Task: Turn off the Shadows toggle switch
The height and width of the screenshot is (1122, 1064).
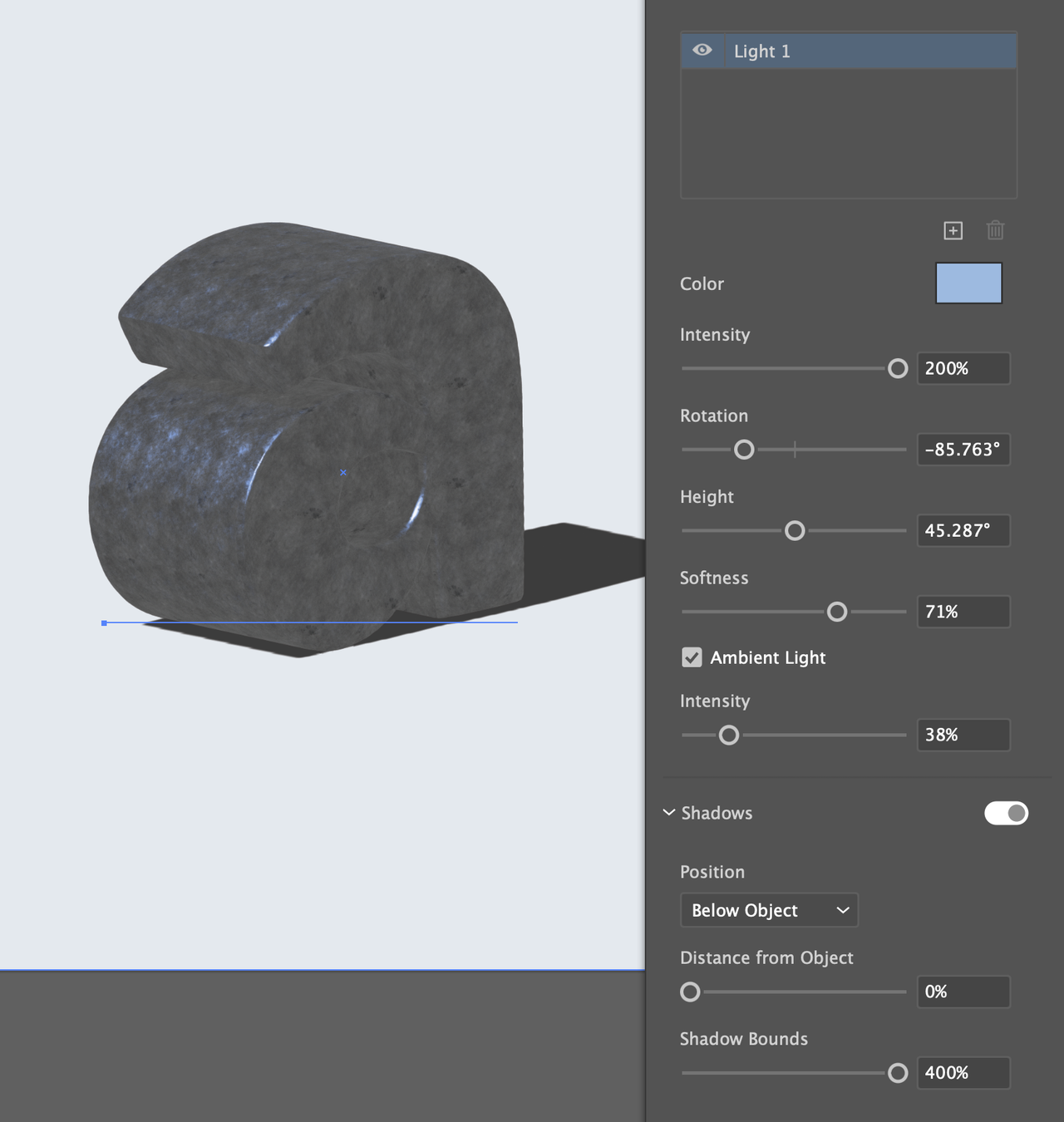Action: (x=1007, y=813)
